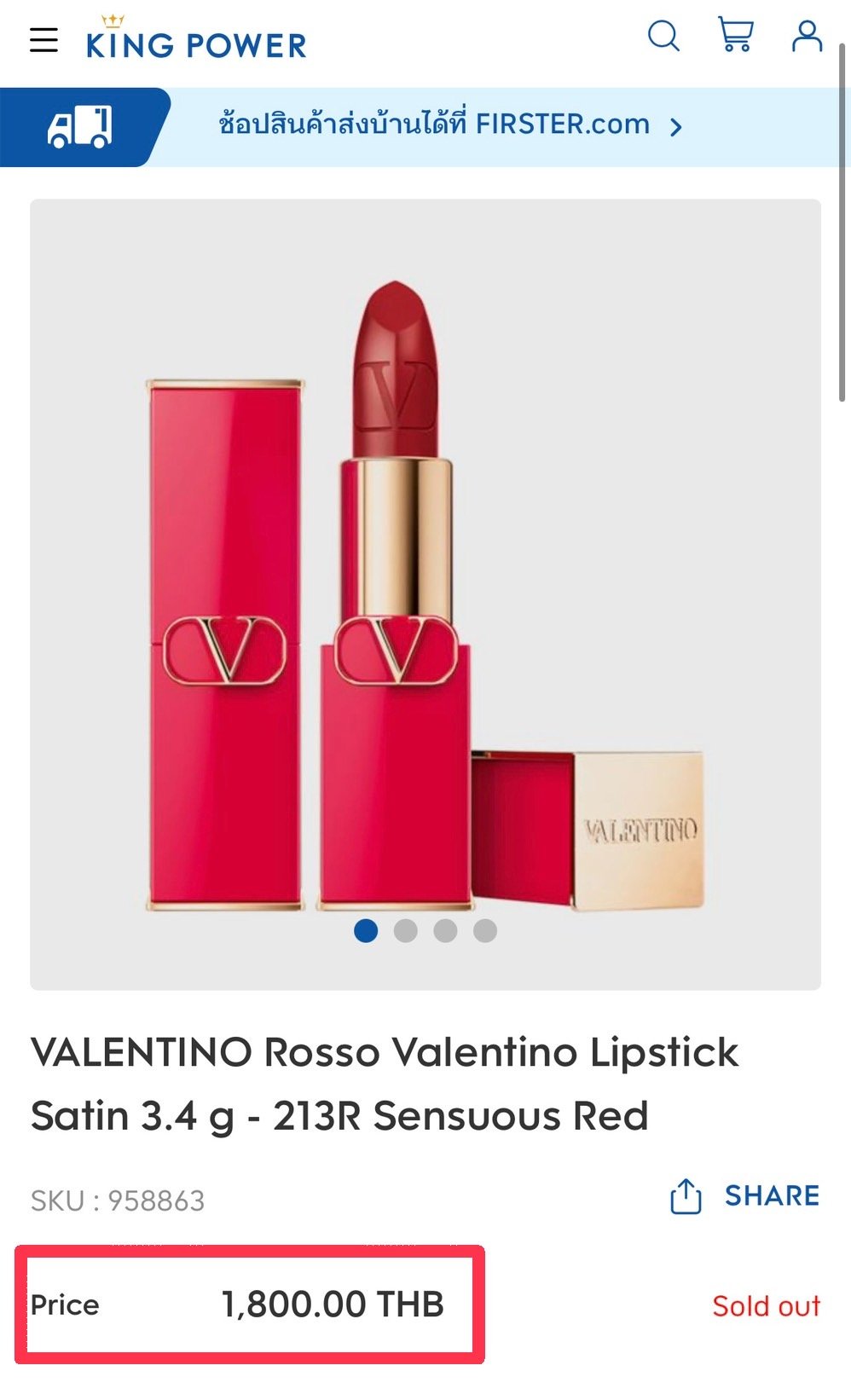
Task: Click the SKU 958863 text
Action: point(118,1200)
